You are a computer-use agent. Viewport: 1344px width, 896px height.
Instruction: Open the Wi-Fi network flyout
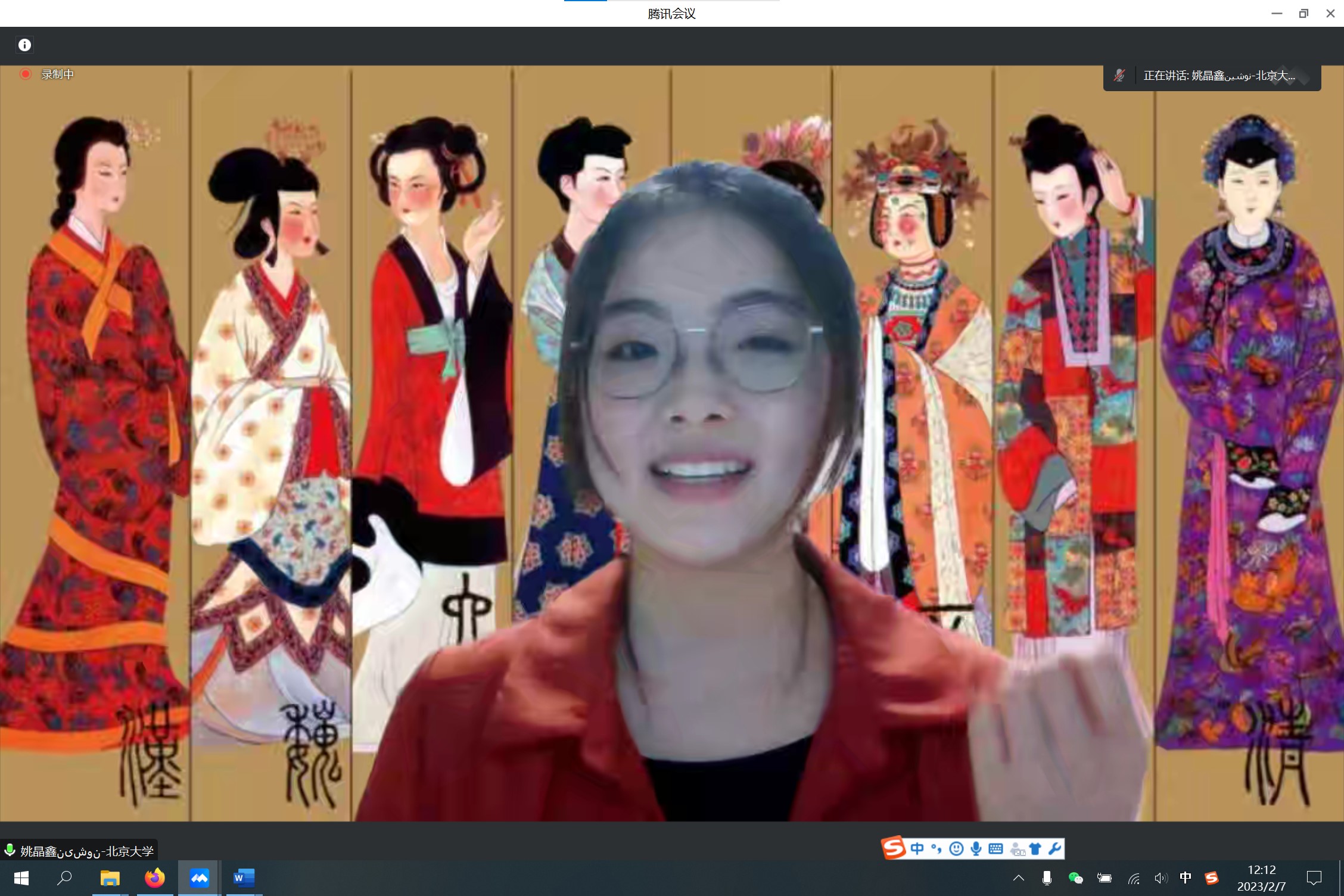point(1134,878)
